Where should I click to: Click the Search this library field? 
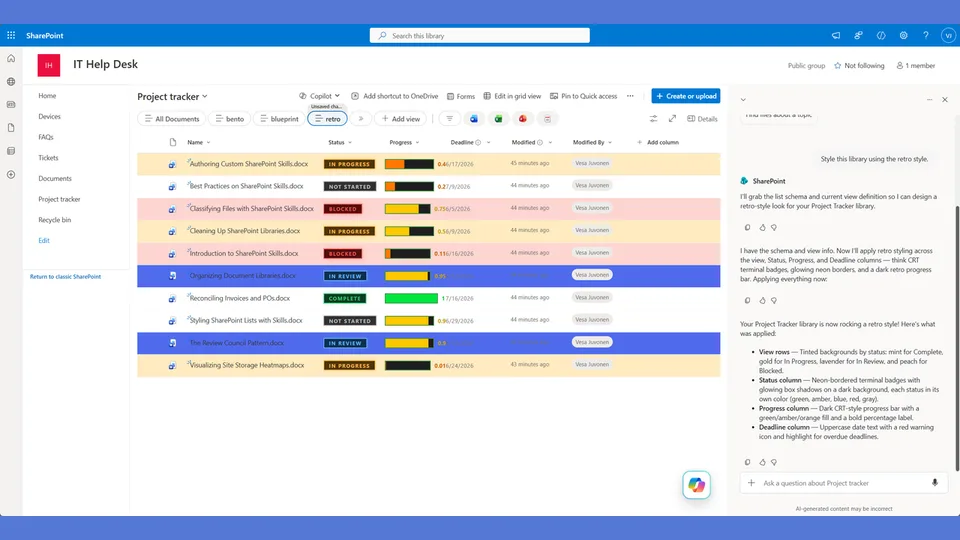pyautogui.click(x=479, y=36)
